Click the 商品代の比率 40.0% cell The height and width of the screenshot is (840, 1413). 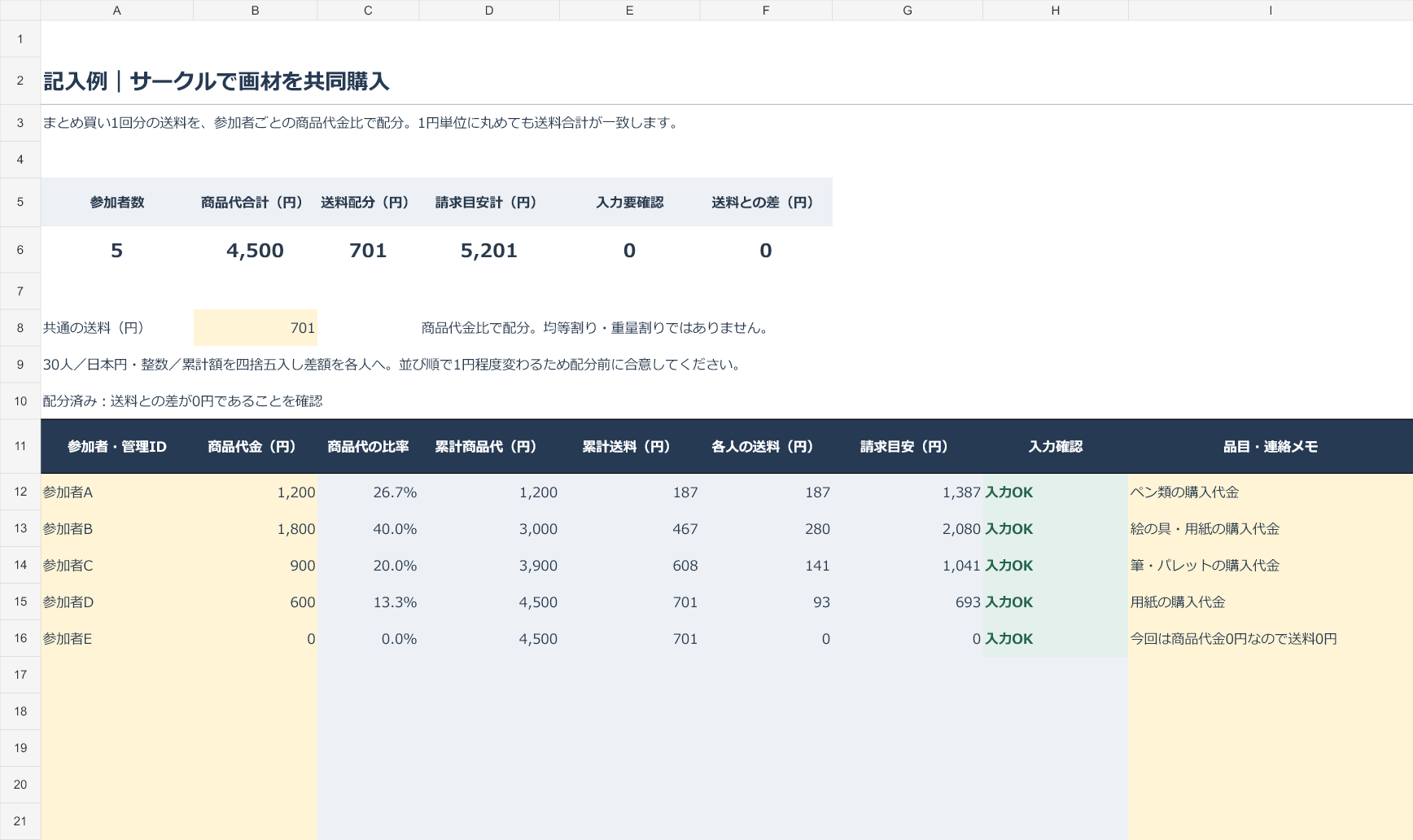coord(368,528)
